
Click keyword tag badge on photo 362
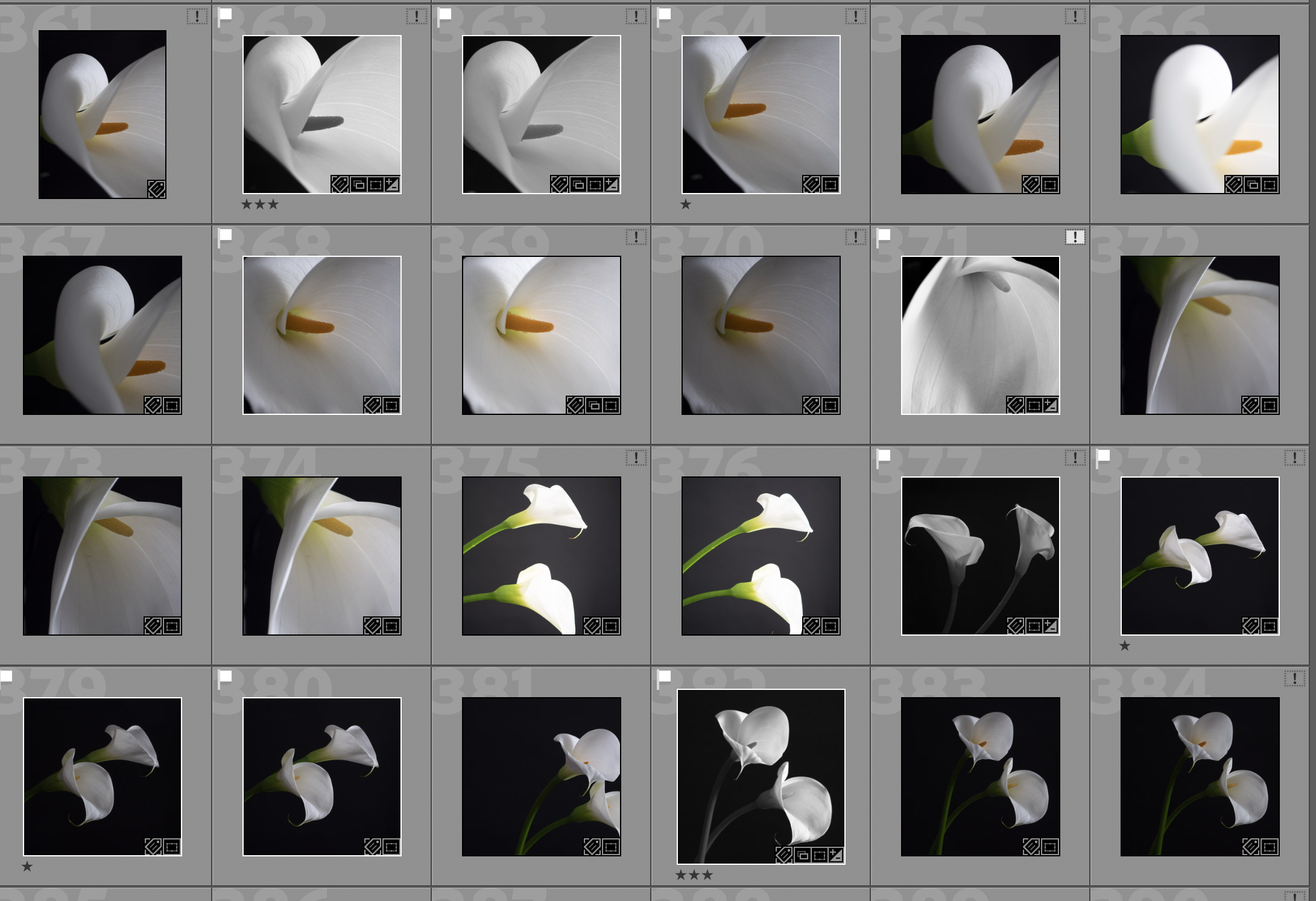[x=340, y=185]
